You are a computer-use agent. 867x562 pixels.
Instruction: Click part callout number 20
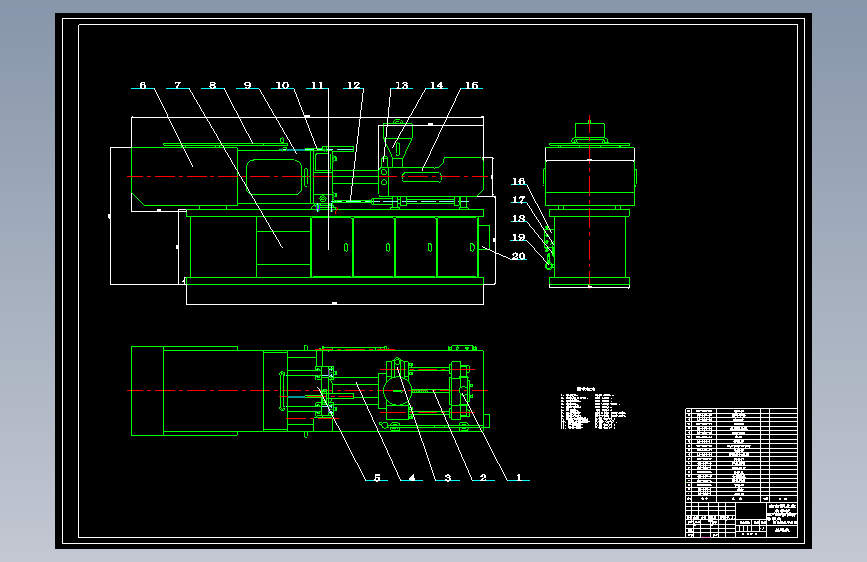pyautogui.click(x=518, y=256)
